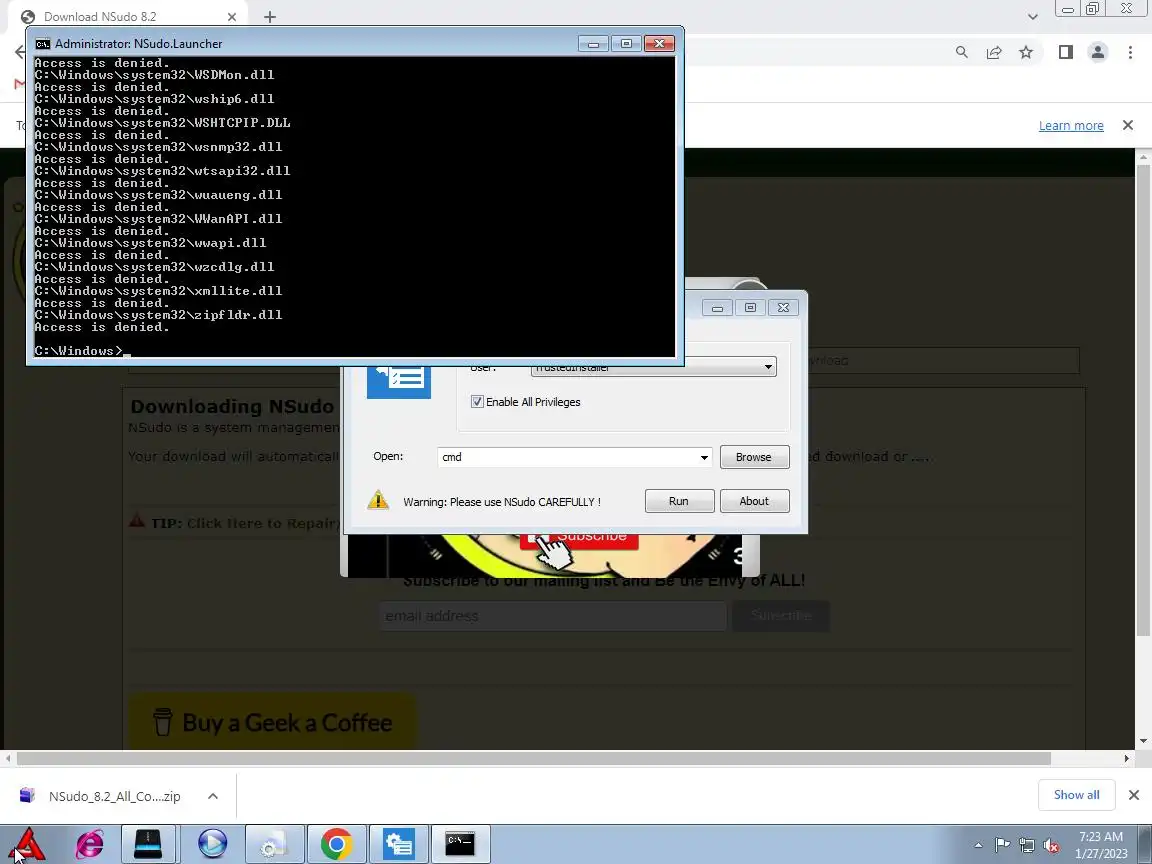
Task: Expand the Open command combo box arrow
Action: click(x=704, y=457)
